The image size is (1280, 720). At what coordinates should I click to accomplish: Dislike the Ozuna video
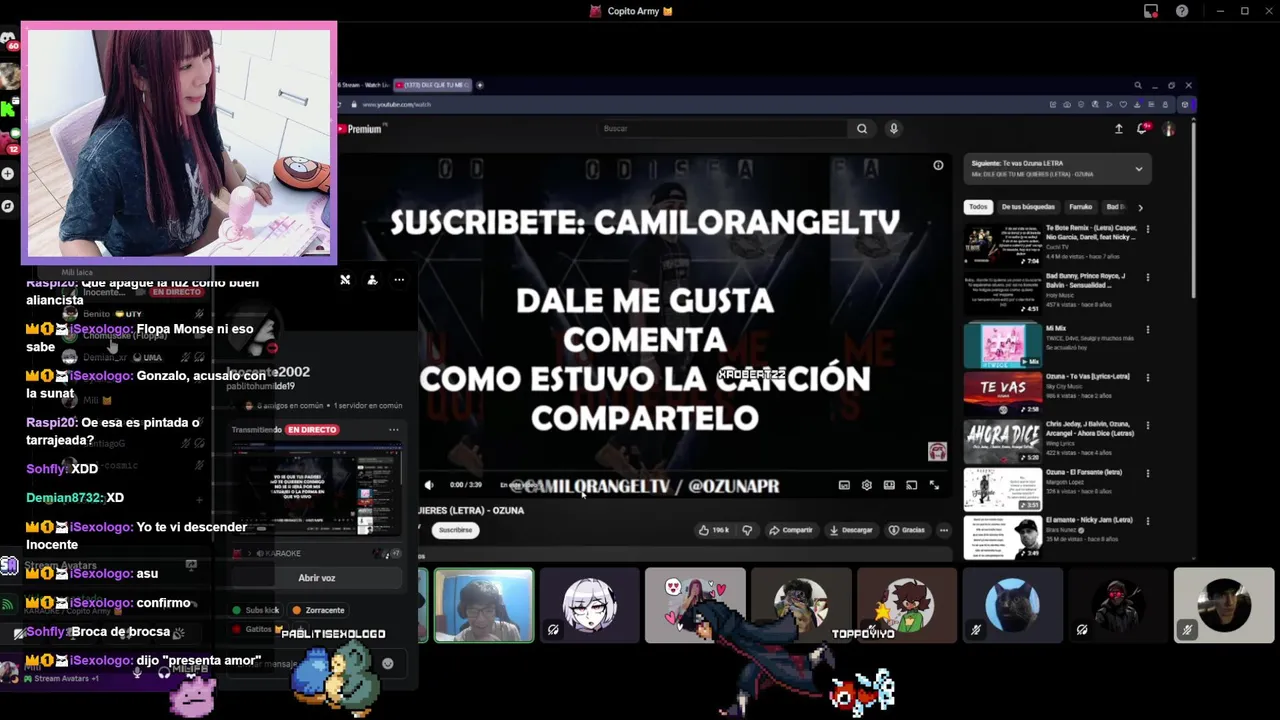pos(747,530)
